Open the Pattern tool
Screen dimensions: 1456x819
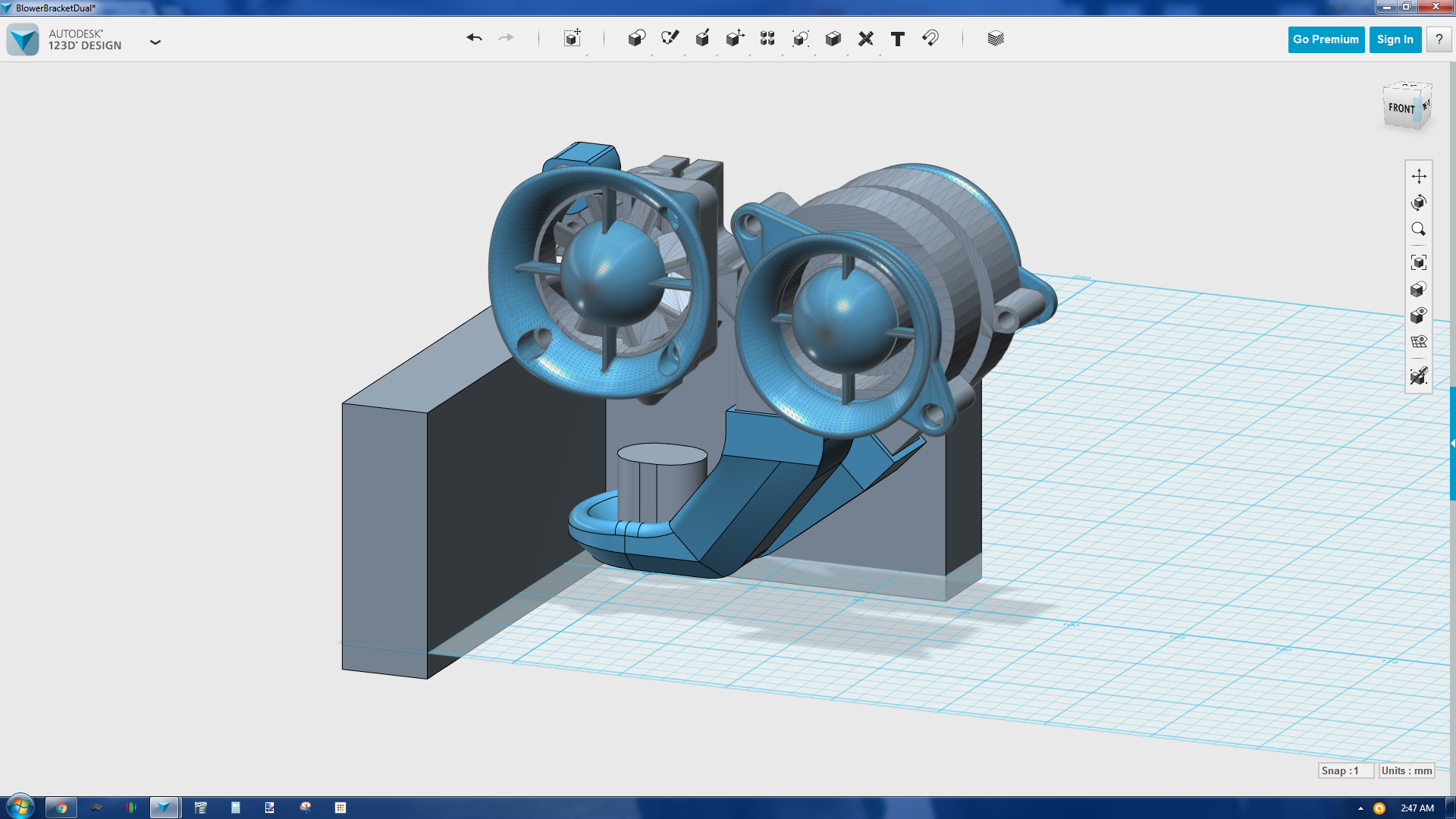coord(767,39)
